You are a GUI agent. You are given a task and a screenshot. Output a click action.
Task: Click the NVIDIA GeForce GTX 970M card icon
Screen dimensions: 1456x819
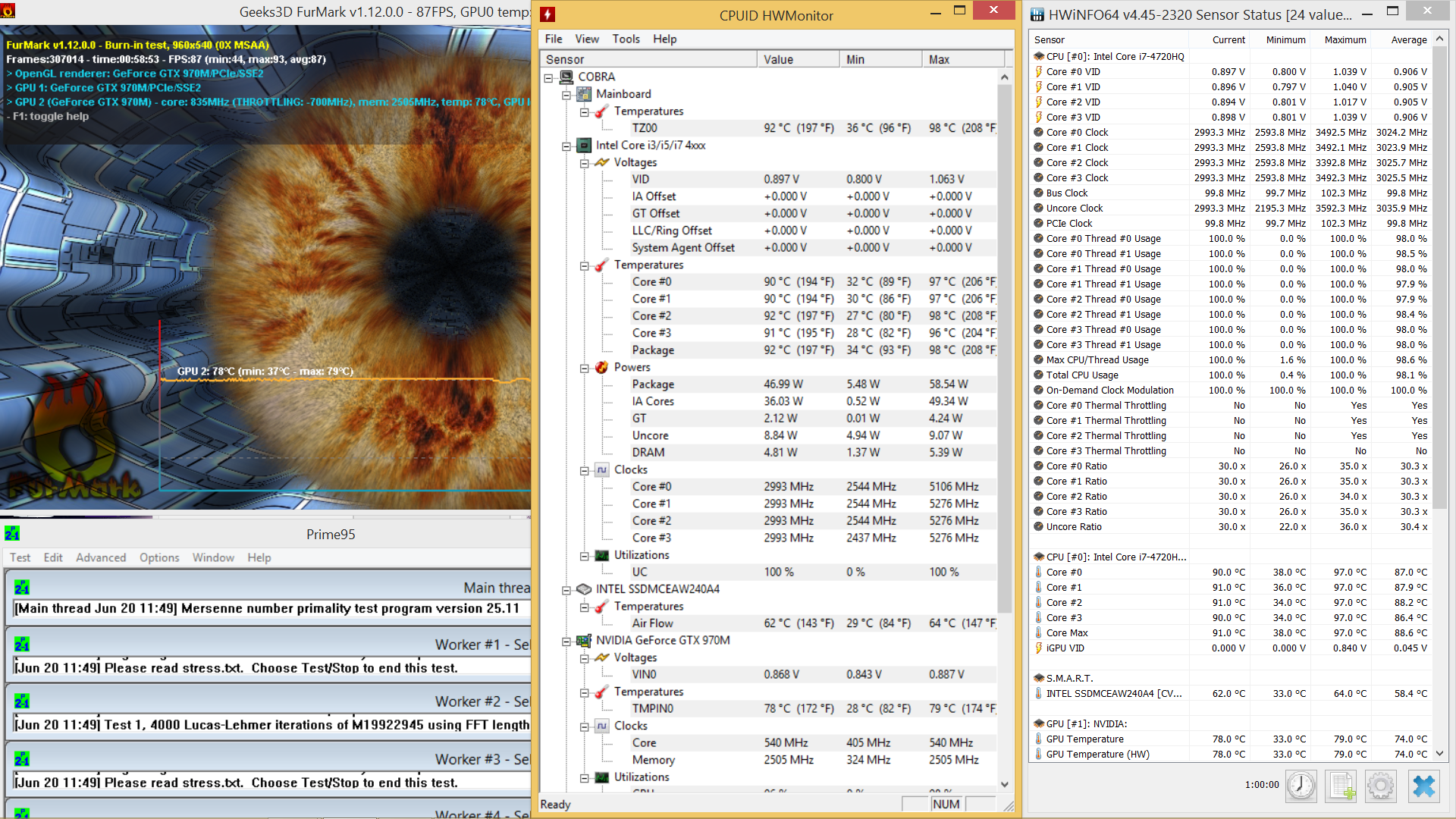click(x=584, y=640)
